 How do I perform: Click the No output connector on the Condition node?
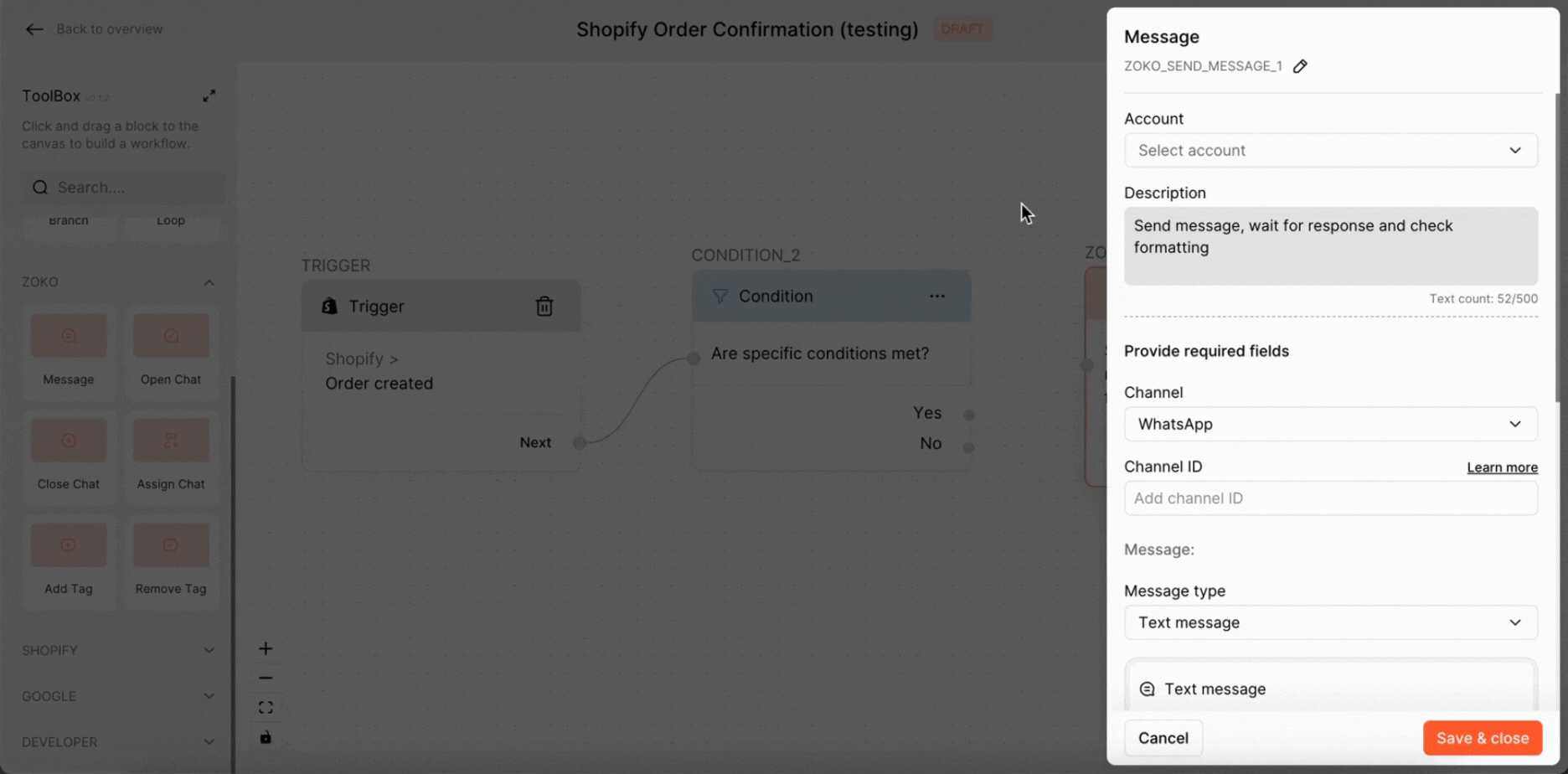[x=969, y=447]
